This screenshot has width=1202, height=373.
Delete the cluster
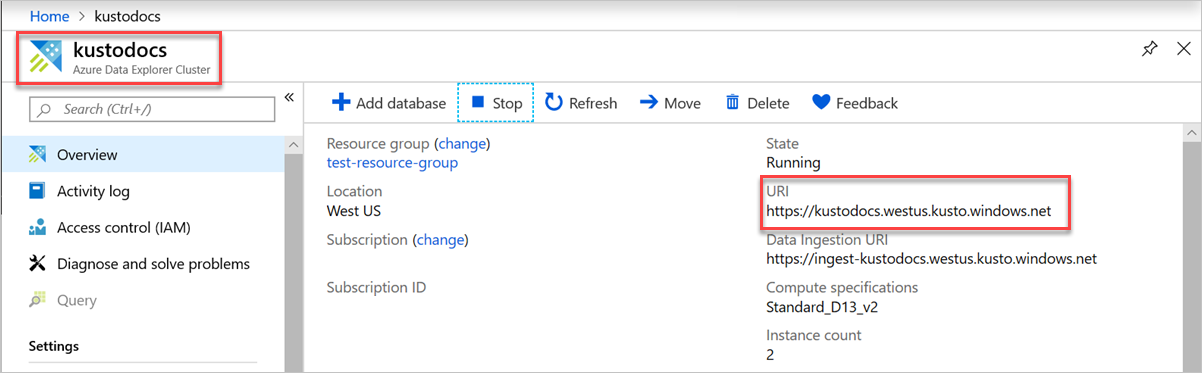757,103
